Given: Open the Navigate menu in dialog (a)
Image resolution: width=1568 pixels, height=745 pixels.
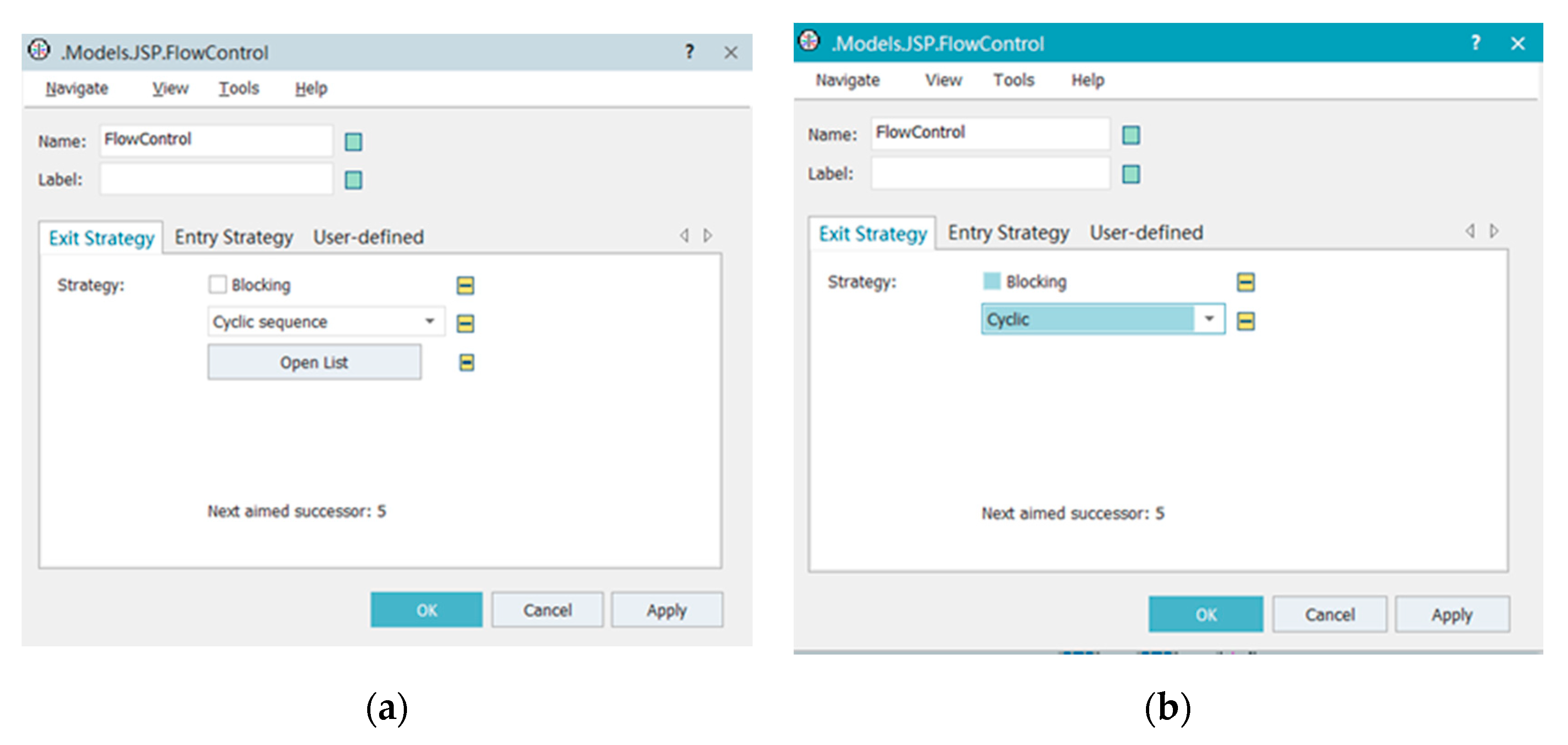Looking at the screenshot, I should (77, 89).
